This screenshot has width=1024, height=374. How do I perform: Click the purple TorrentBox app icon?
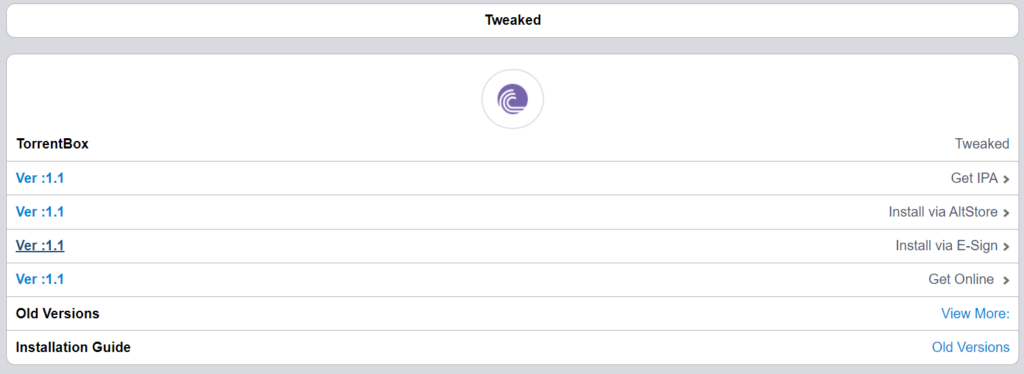coord(513,99)
